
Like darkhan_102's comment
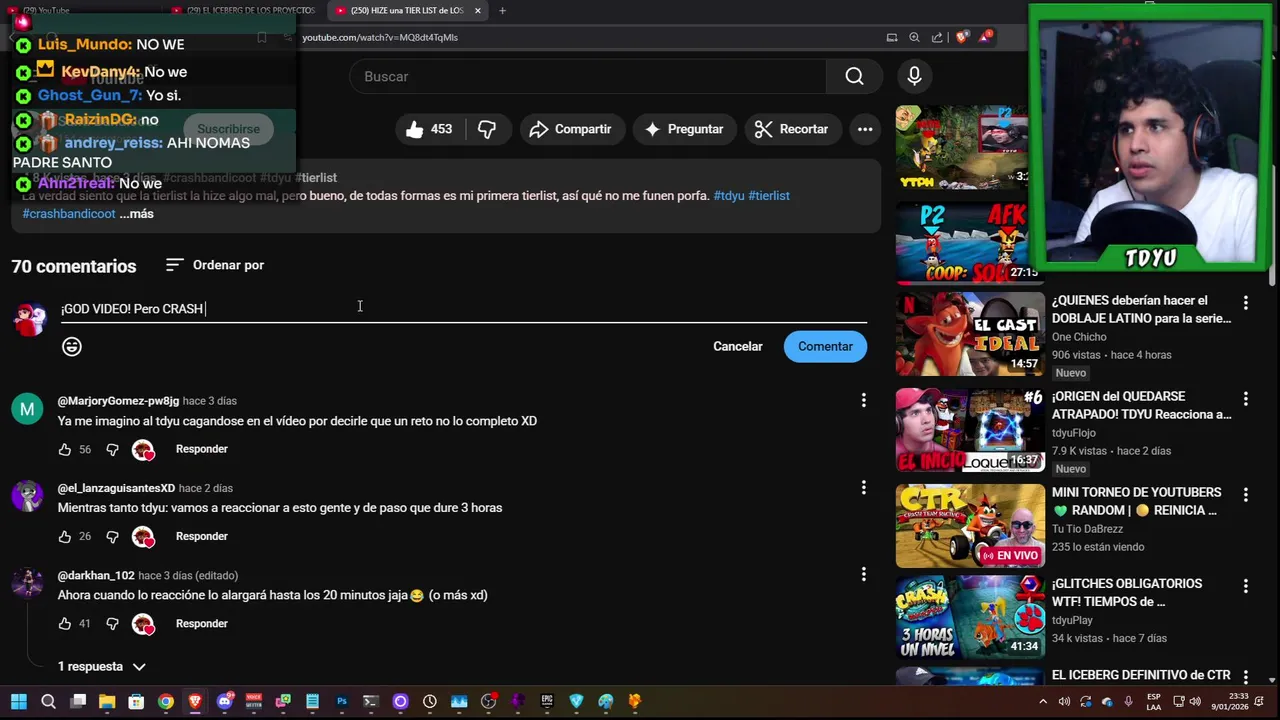[x=65, y=624]
